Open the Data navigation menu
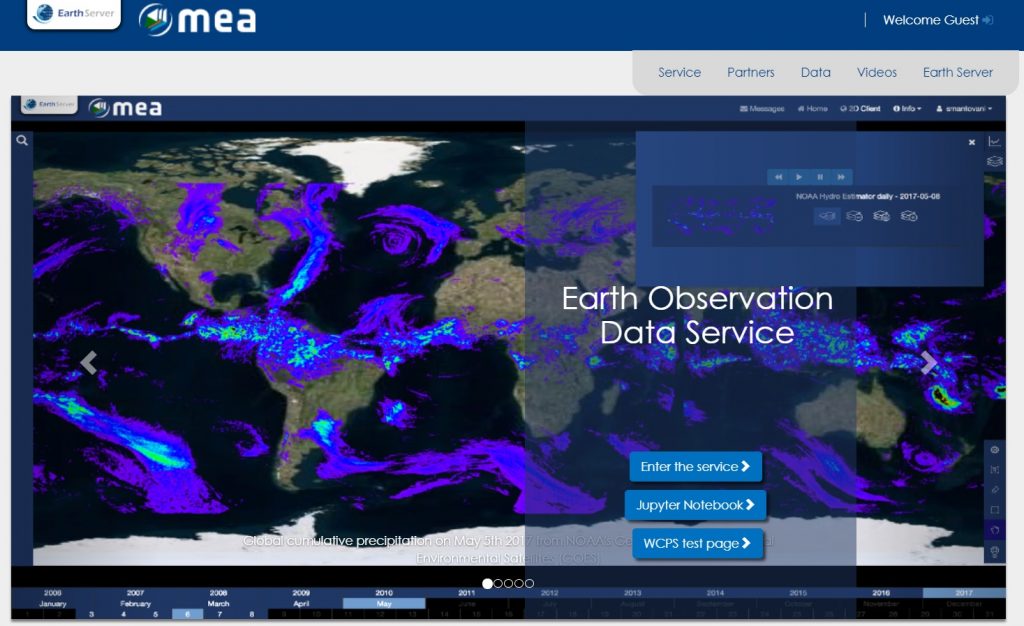1024x626 pixels. pos(815,72)
